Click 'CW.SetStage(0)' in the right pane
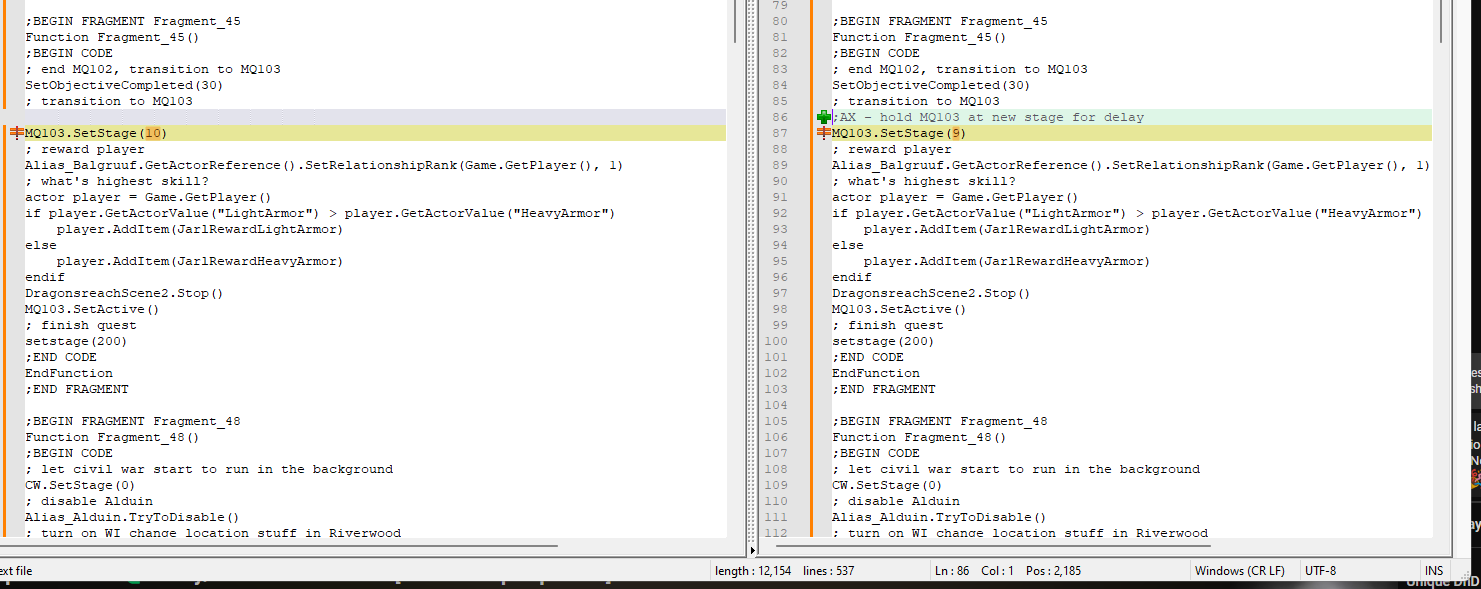 tap(887, 485)
